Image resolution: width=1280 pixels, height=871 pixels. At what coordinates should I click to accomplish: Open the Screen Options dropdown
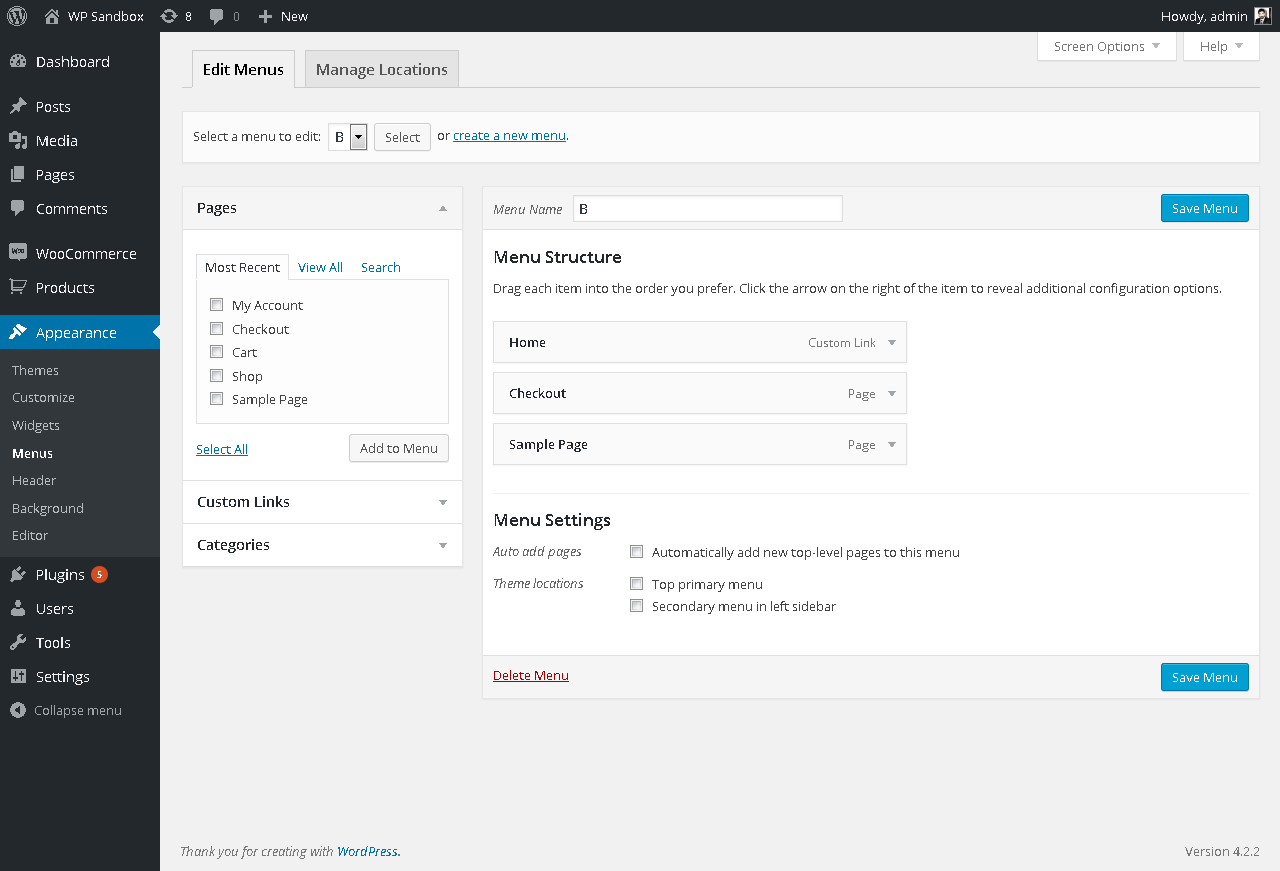point(1107,46)
